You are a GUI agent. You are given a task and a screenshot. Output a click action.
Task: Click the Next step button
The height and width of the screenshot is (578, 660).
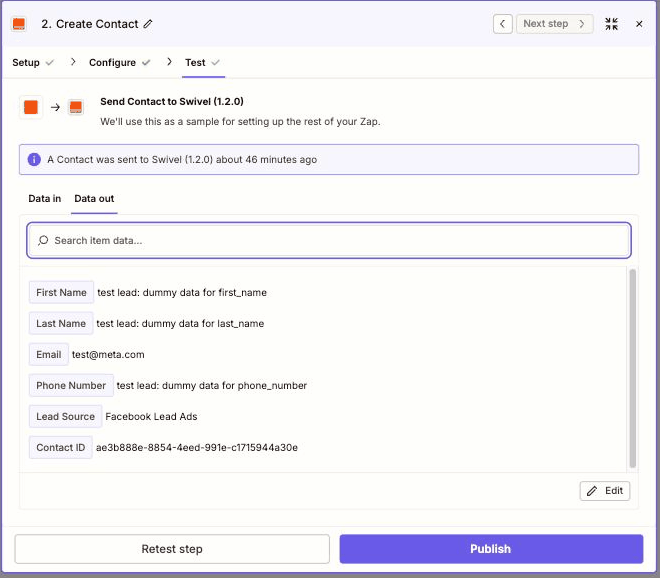554,24
